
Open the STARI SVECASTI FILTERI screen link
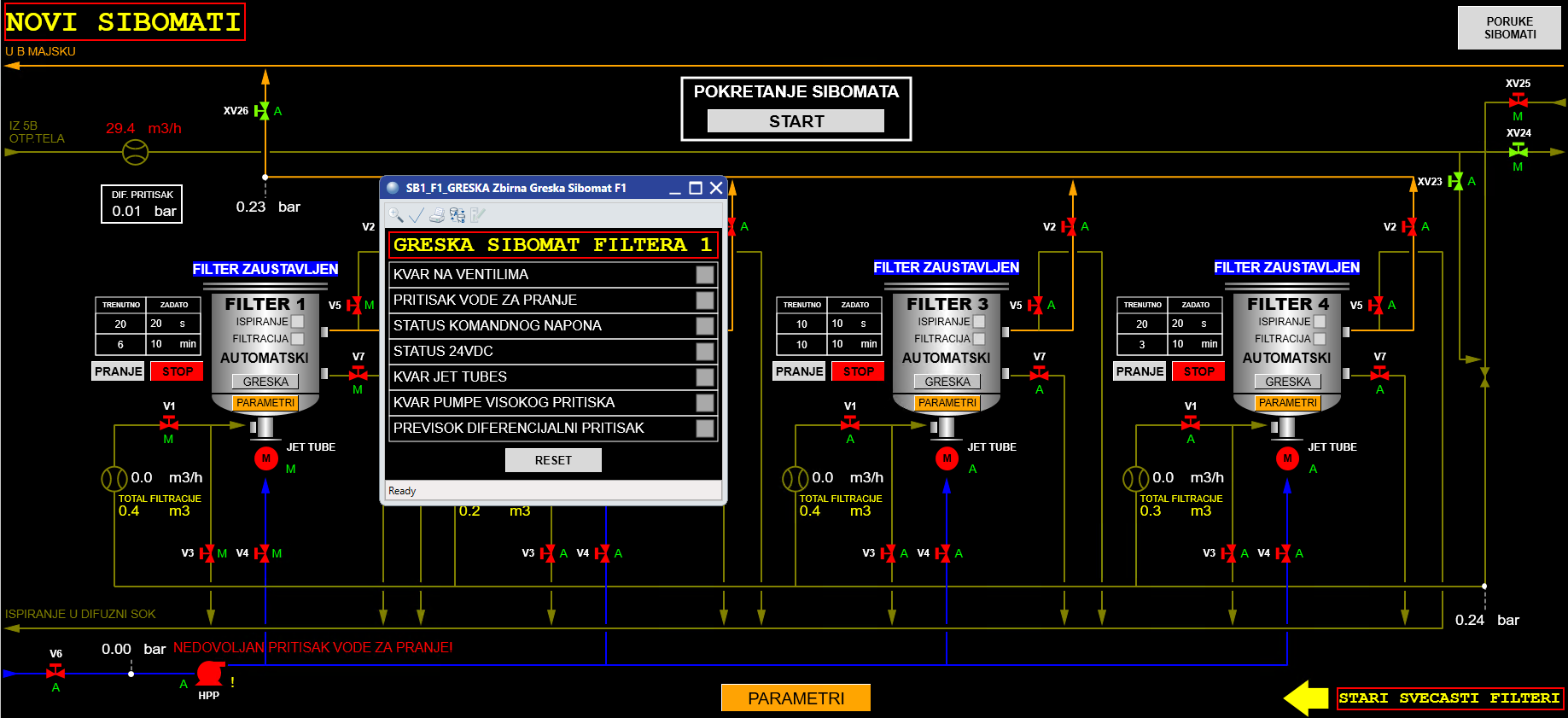[x=1449, y=698]
